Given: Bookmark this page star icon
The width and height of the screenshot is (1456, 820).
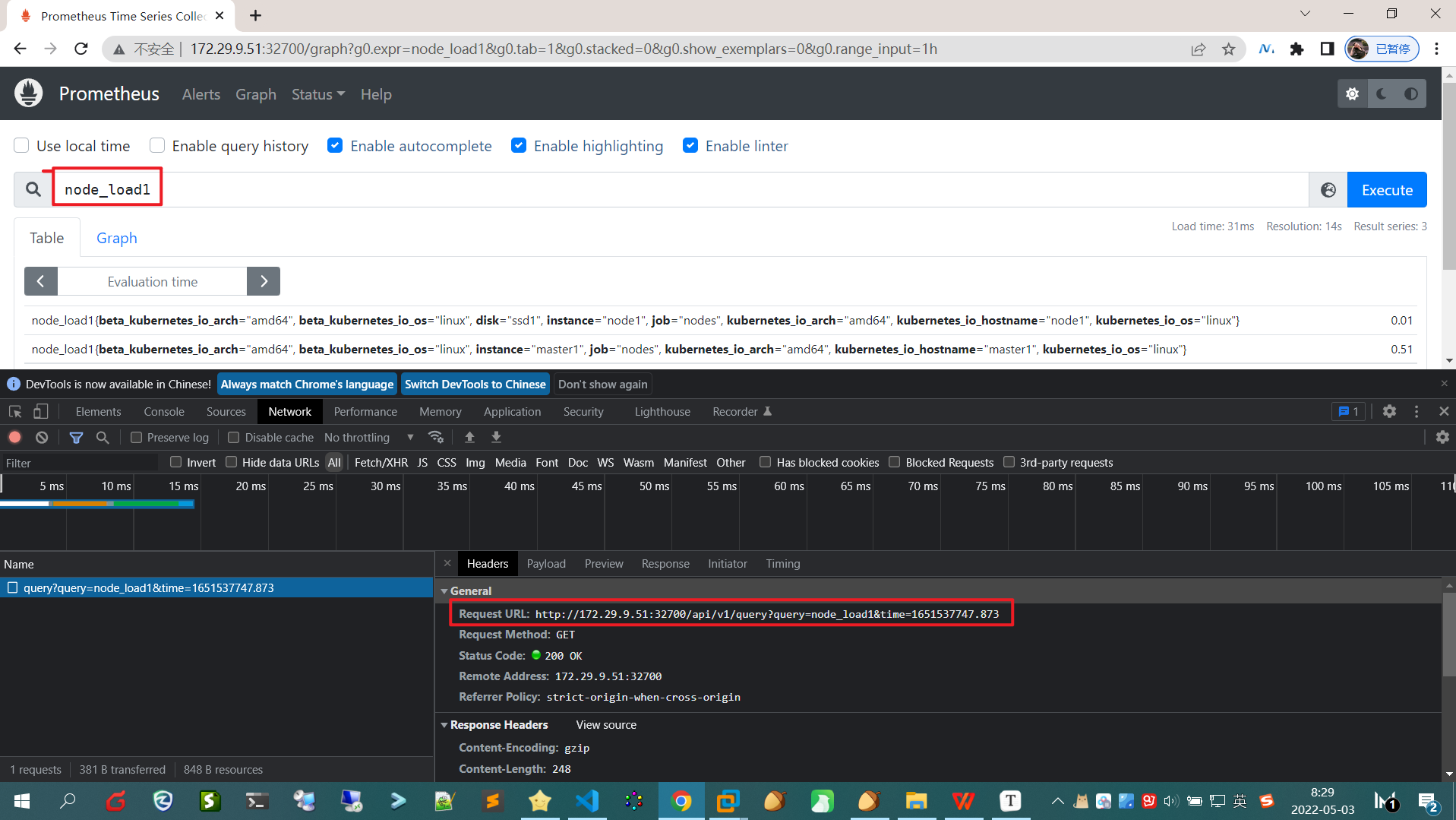Looking at the screenshot, I should click(1229, 49).
